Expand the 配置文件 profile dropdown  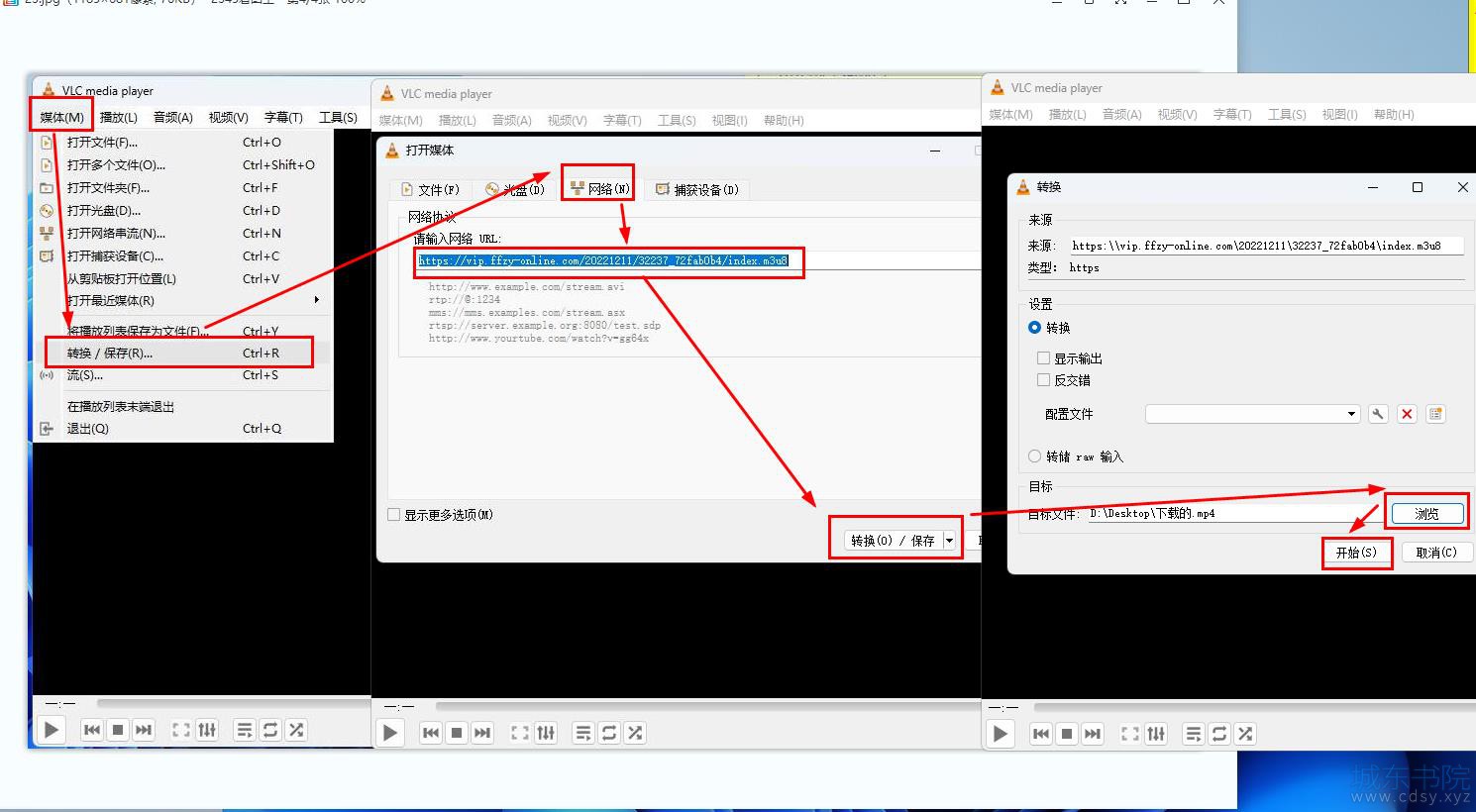[1252, 414]
